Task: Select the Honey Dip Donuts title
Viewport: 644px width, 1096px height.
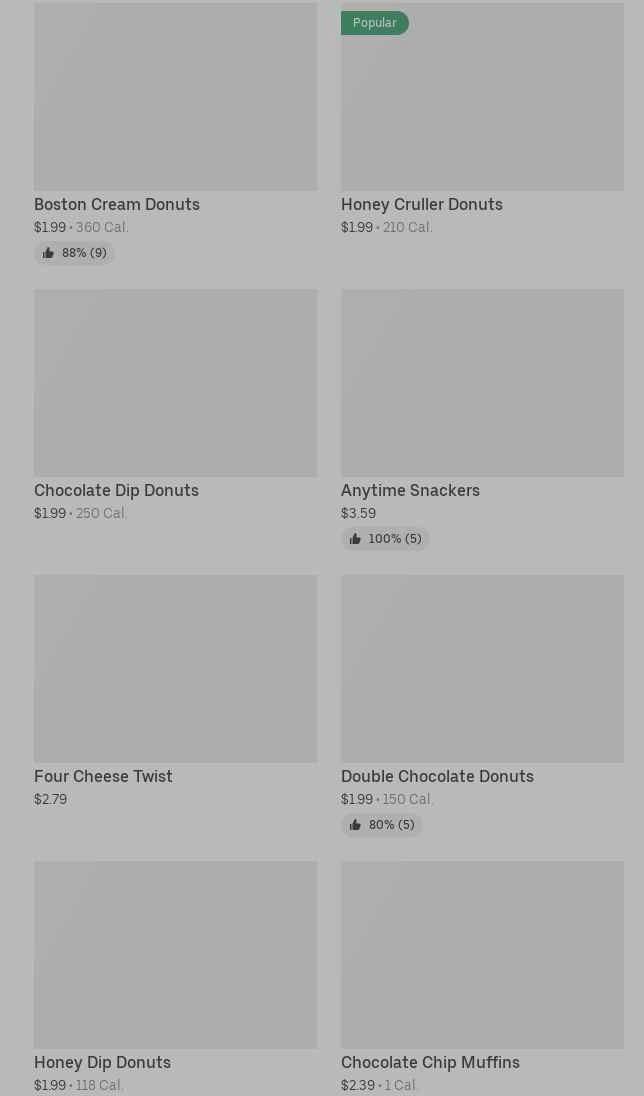Action: [102, 1062]
